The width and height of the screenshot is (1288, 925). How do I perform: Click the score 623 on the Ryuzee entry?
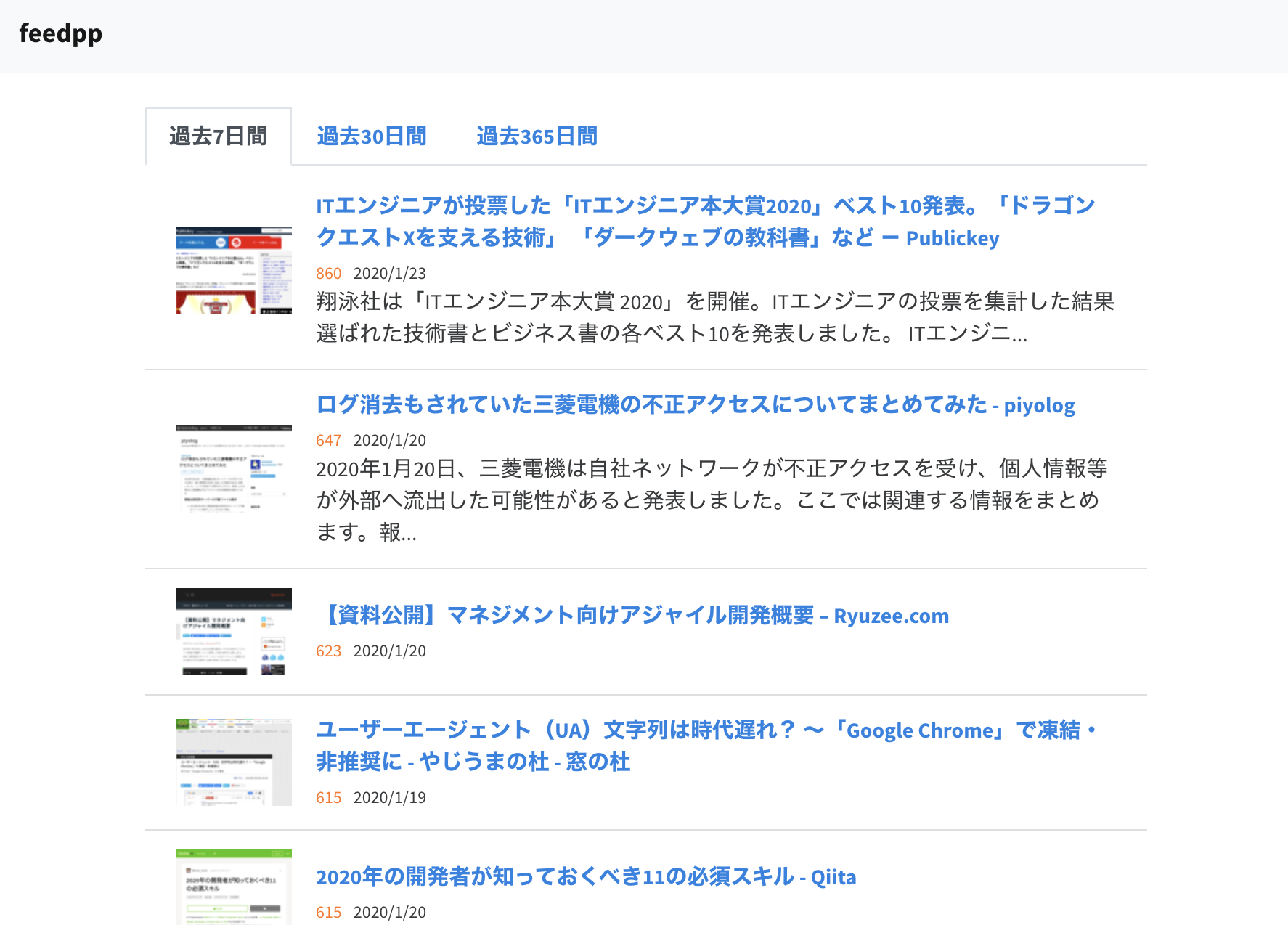point(329,651)
